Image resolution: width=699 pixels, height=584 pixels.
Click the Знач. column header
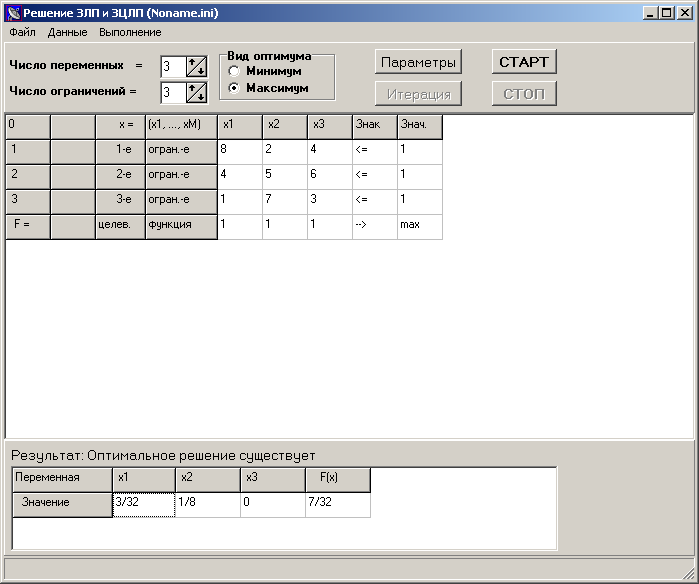pyautogui.click(x=420, y=127)
